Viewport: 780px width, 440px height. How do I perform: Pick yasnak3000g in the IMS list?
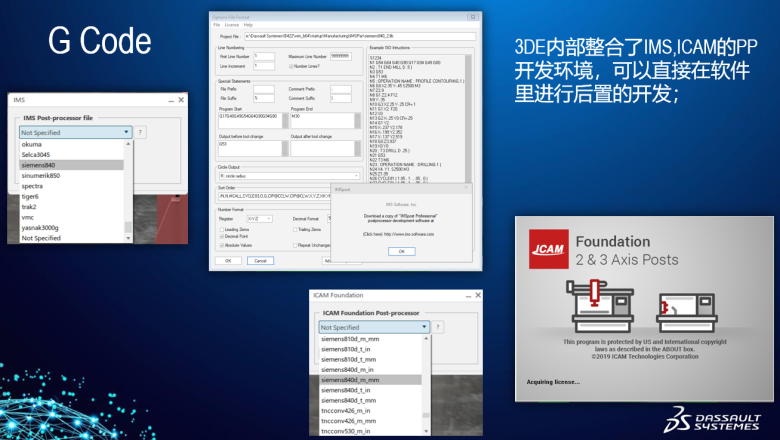(72, 228)
